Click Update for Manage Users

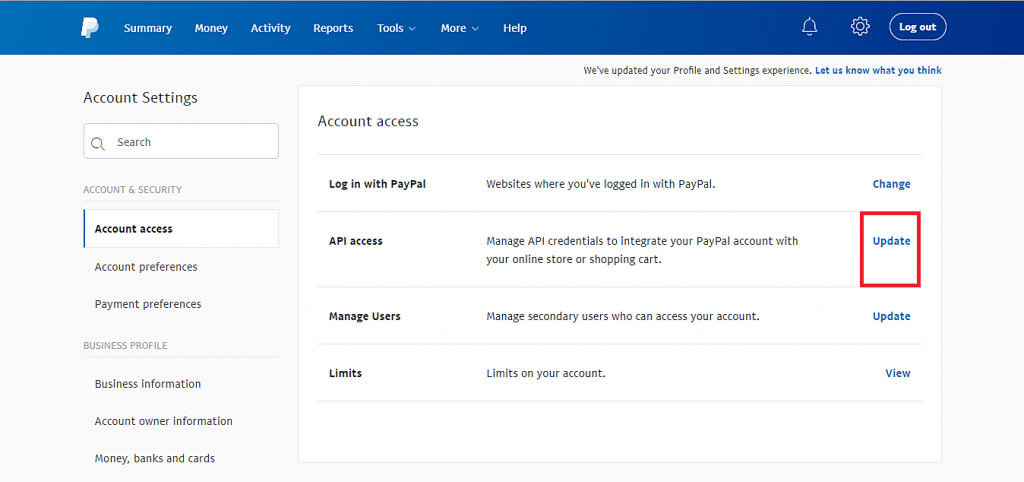891,316
